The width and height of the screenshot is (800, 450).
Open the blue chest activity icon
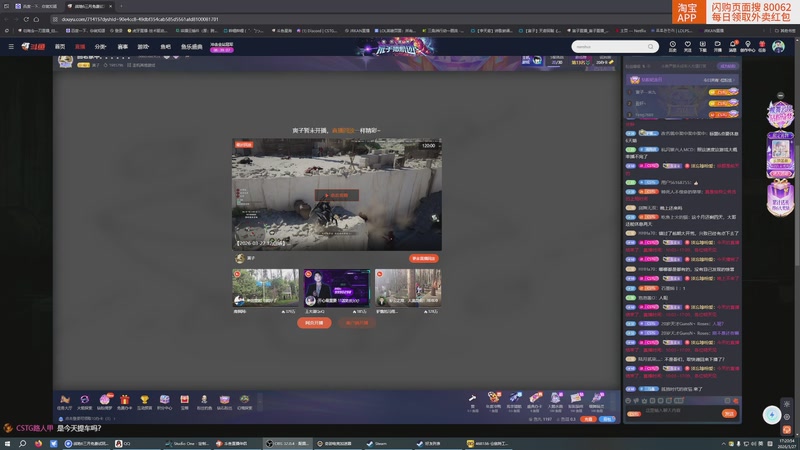tap(164, 402)
